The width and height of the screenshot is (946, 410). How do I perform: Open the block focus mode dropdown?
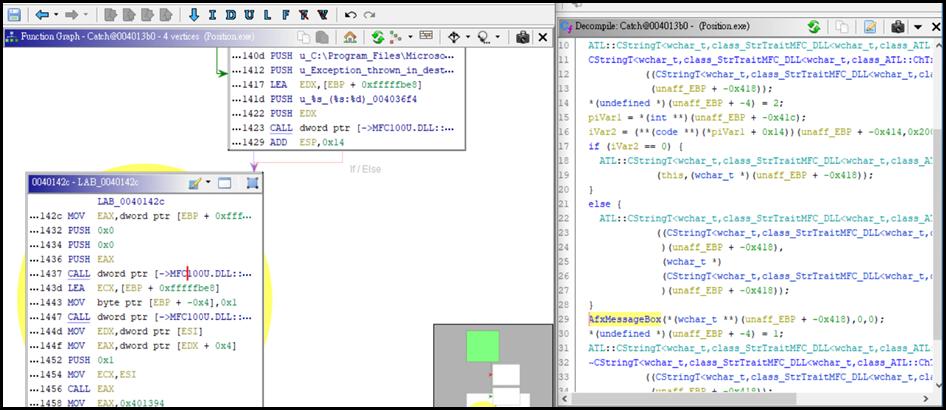[498, 37]
